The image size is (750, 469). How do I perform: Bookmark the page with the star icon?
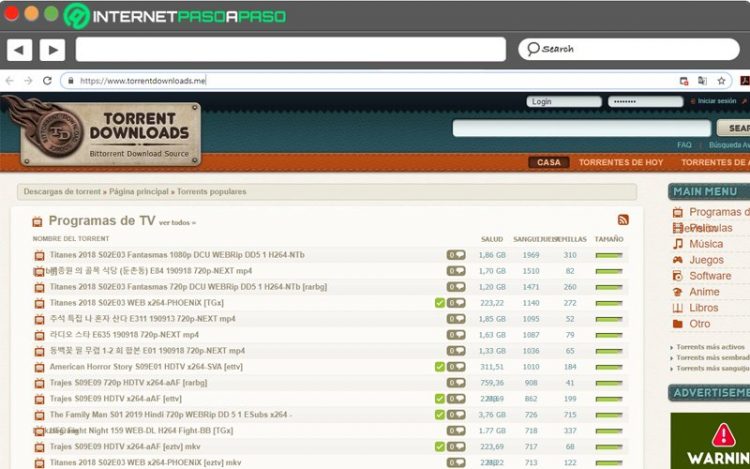[721, 81]
